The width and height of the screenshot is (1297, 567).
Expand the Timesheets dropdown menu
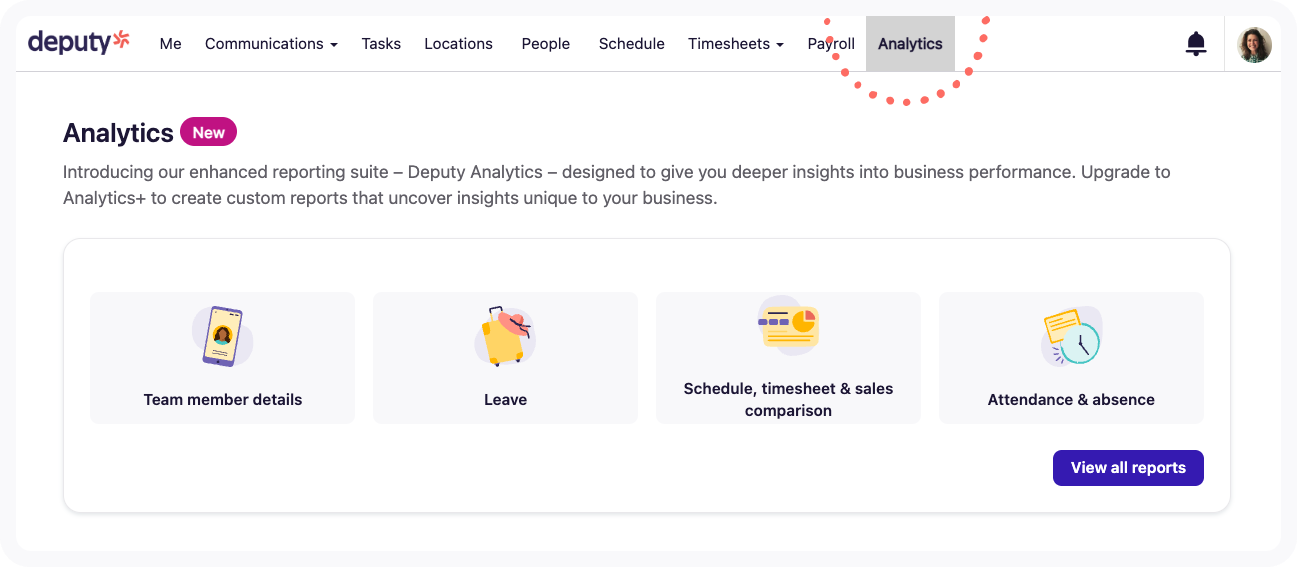click(x=735, y=44)
